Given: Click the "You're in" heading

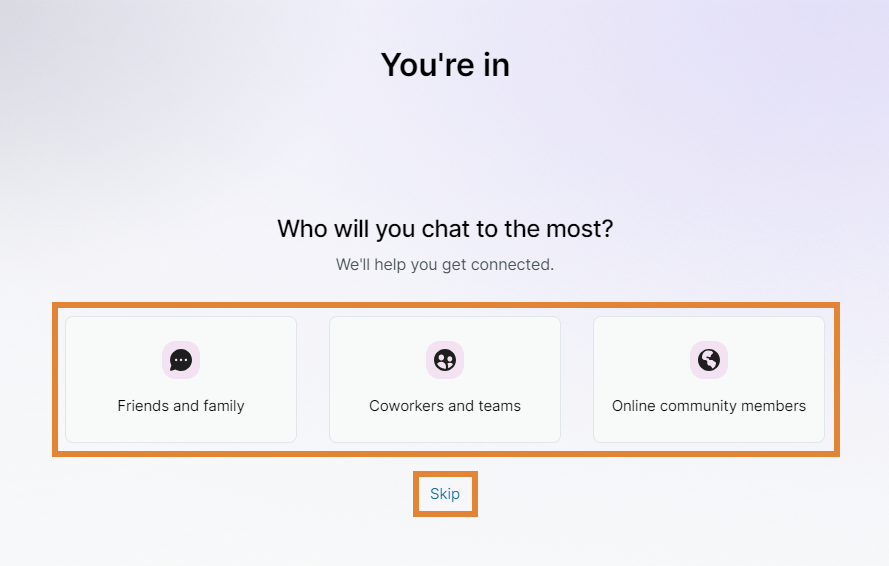Looking at the screenshot, I should coord(445,65).
